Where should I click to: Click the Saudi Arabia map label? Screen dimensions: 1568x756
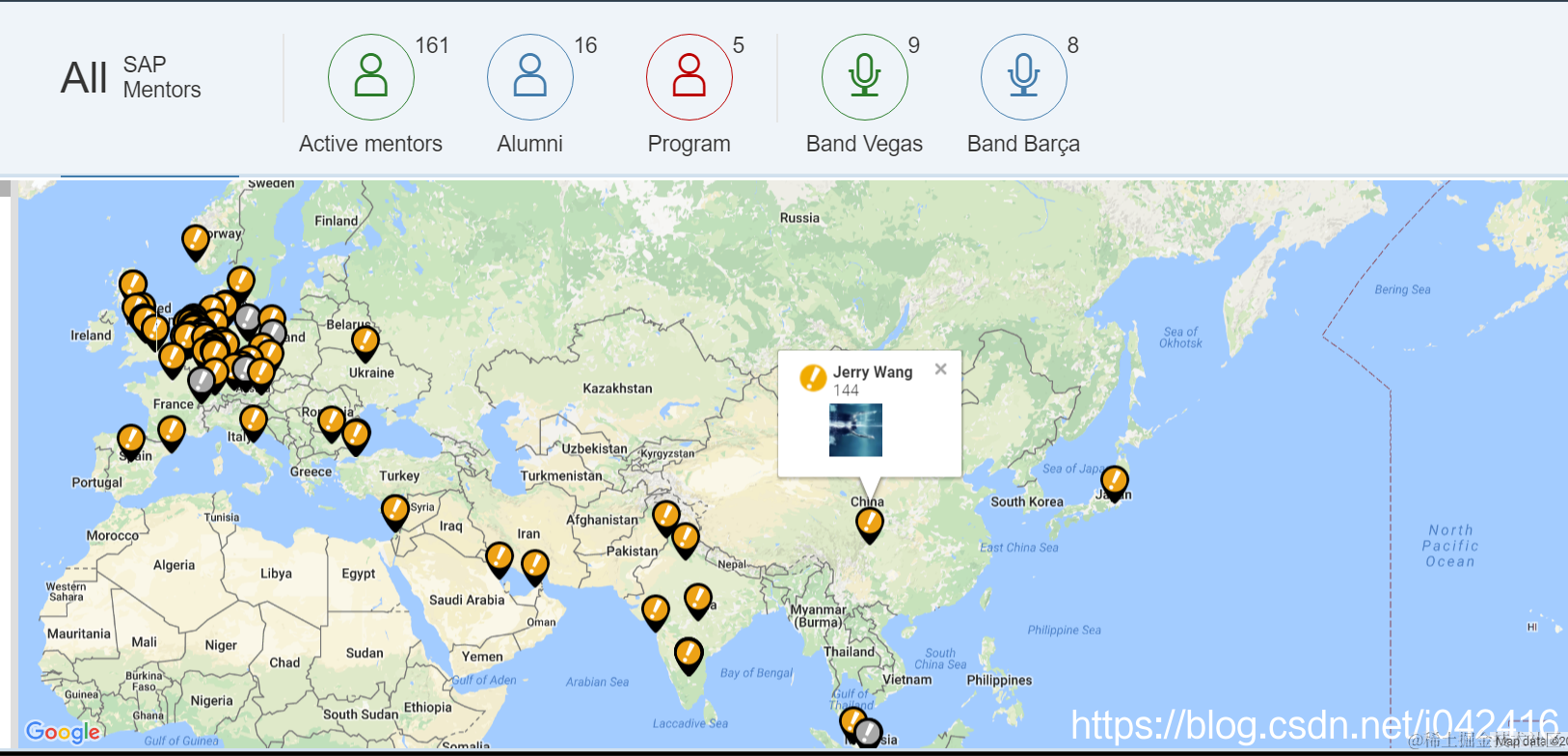467,600
